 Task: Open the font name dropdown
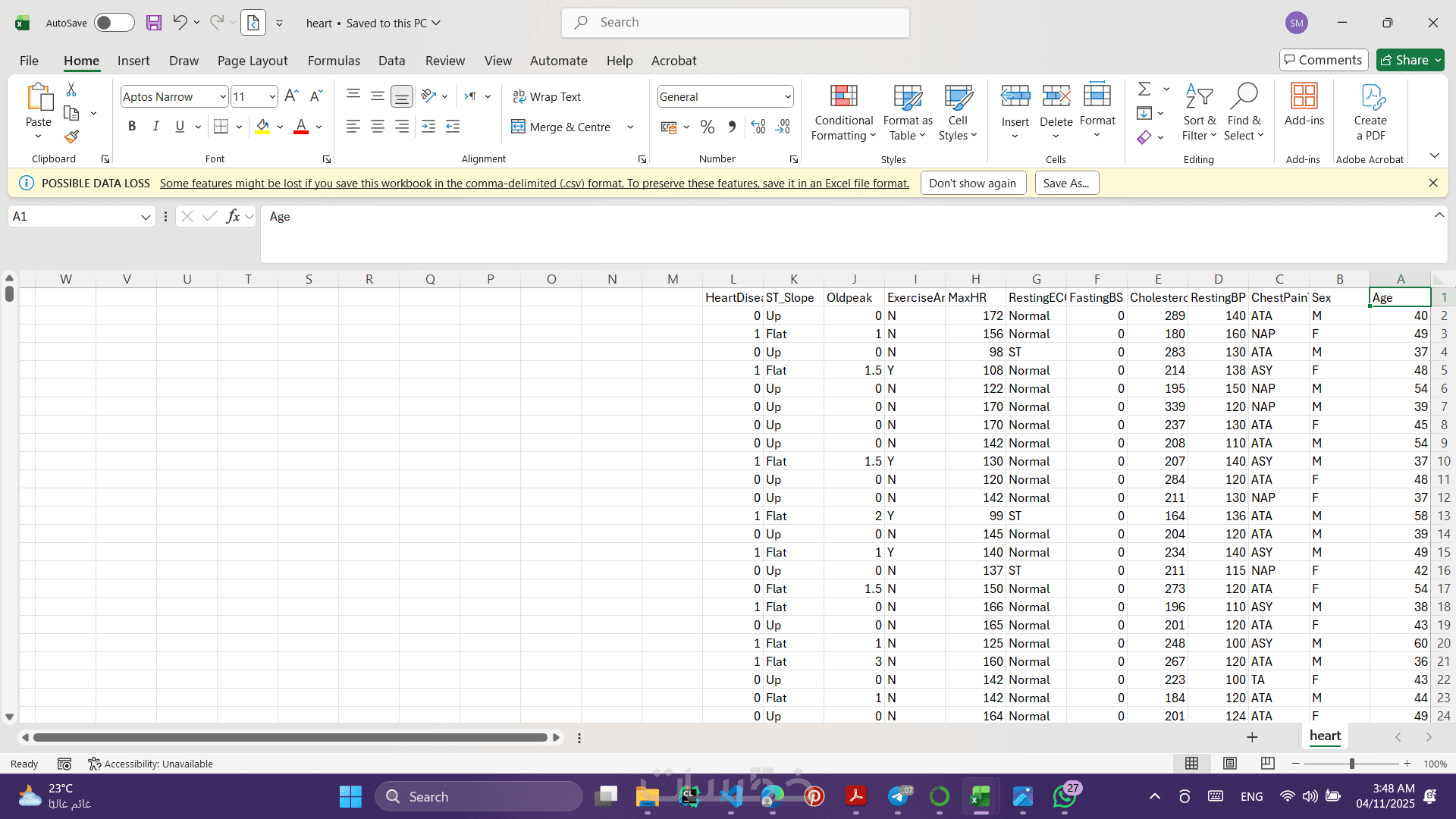coord(222,96)
